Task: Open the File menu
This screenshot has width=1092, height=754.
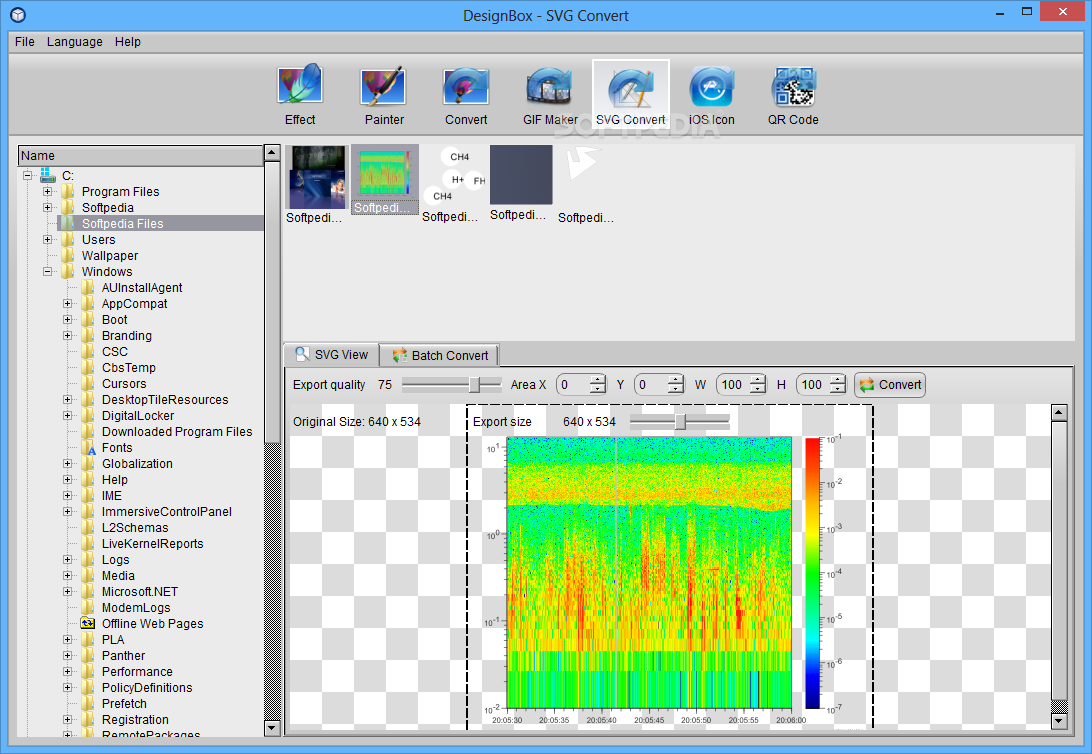Action: coord(24,42)
